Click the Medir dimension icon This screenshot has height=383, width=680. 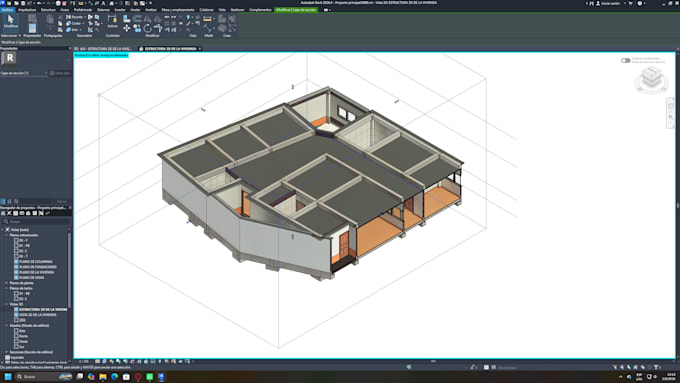click(x=208, y=19)
